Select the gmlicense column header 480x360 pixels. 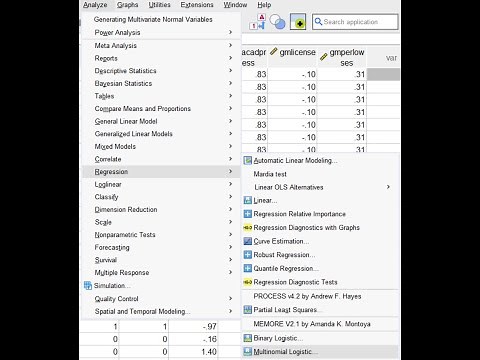(293, 57)
